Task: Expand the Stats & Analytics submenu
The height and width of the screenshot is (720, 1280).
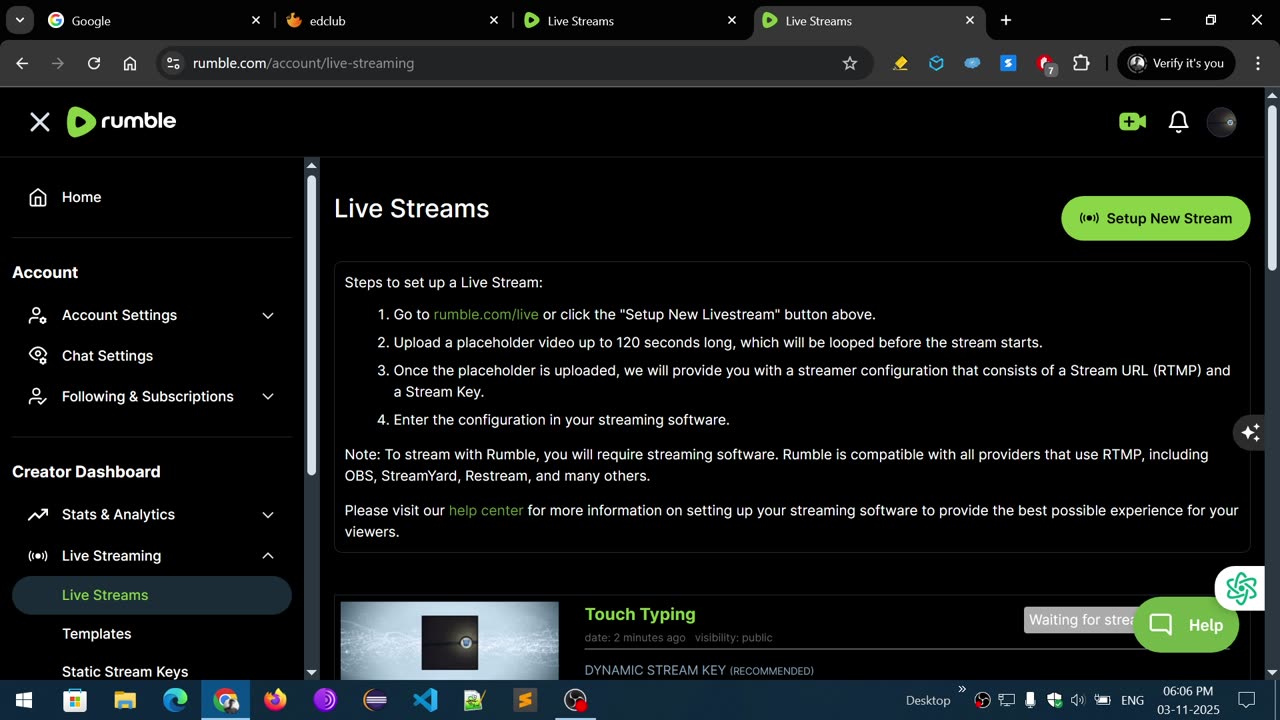Action: click(268, 515)
